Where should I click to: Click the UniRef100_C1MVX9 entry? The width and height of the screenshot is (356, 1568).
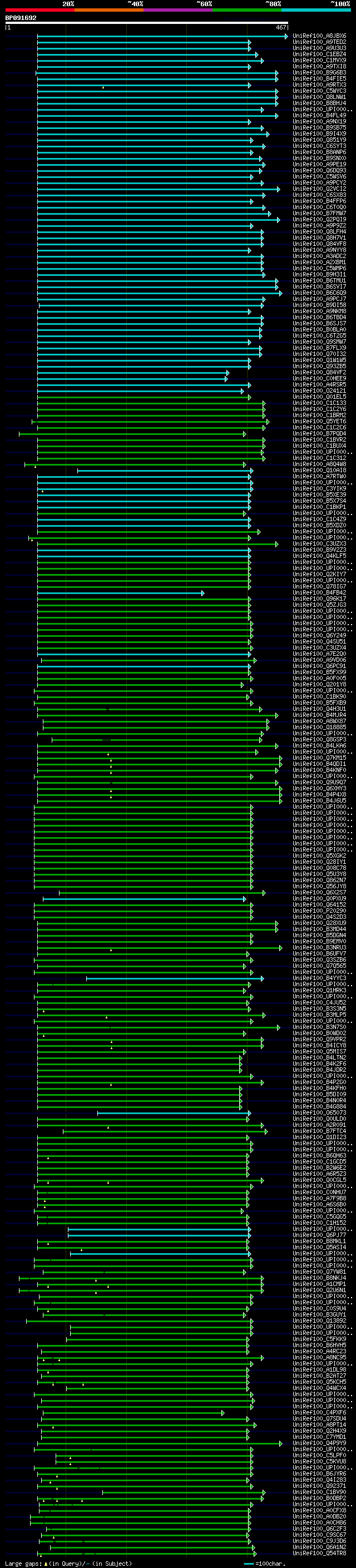(319, 60)
